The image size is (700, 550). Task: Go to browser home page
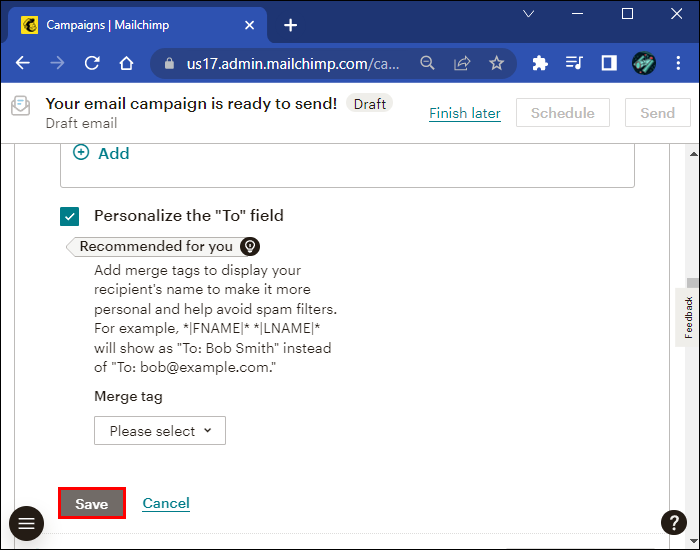click(x=126, y=63)
